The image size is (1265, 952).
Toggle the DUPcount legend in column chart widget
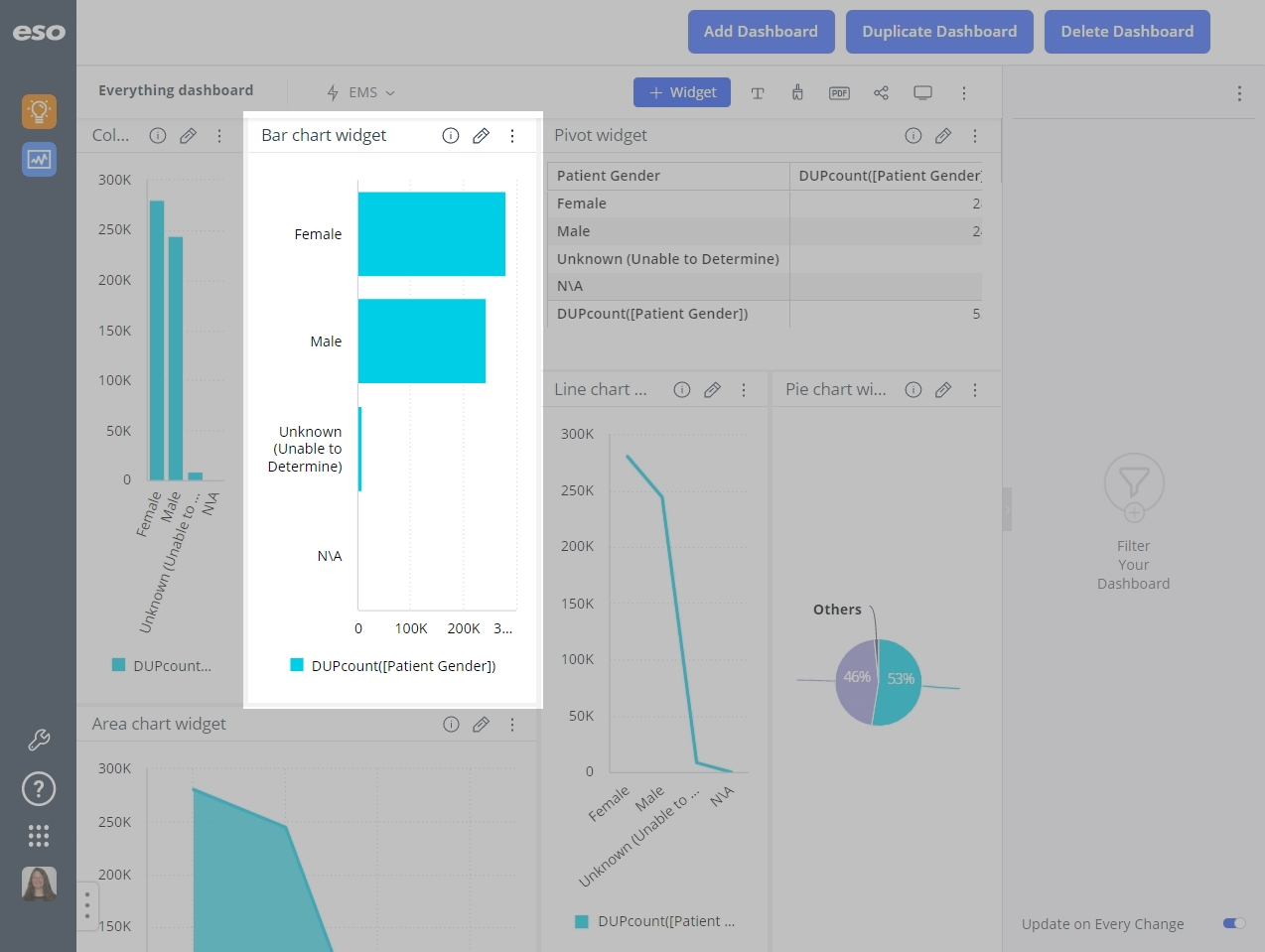pyautogui.click(x=162, y=665)
